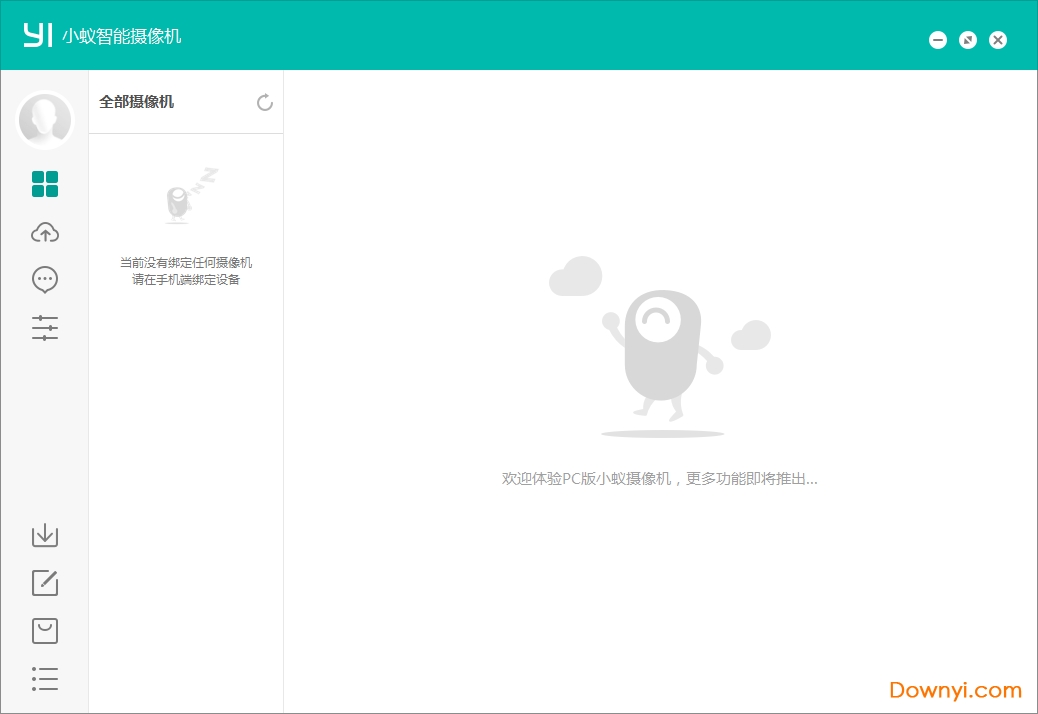Open the store shopping bag icon
1038x714 pixels.
[44, 630]
